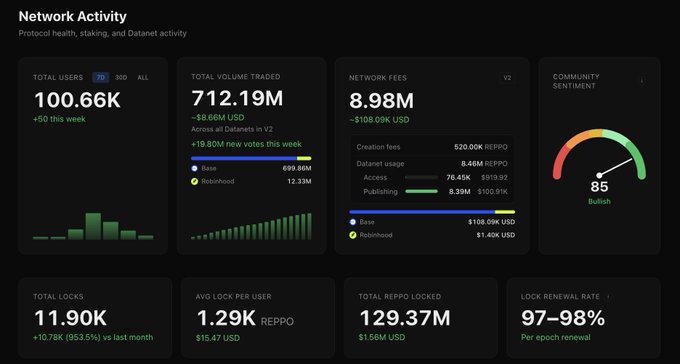Click the '~$8.66M USD' text
This screenshot has height=364, width=680.
(218, 118)
